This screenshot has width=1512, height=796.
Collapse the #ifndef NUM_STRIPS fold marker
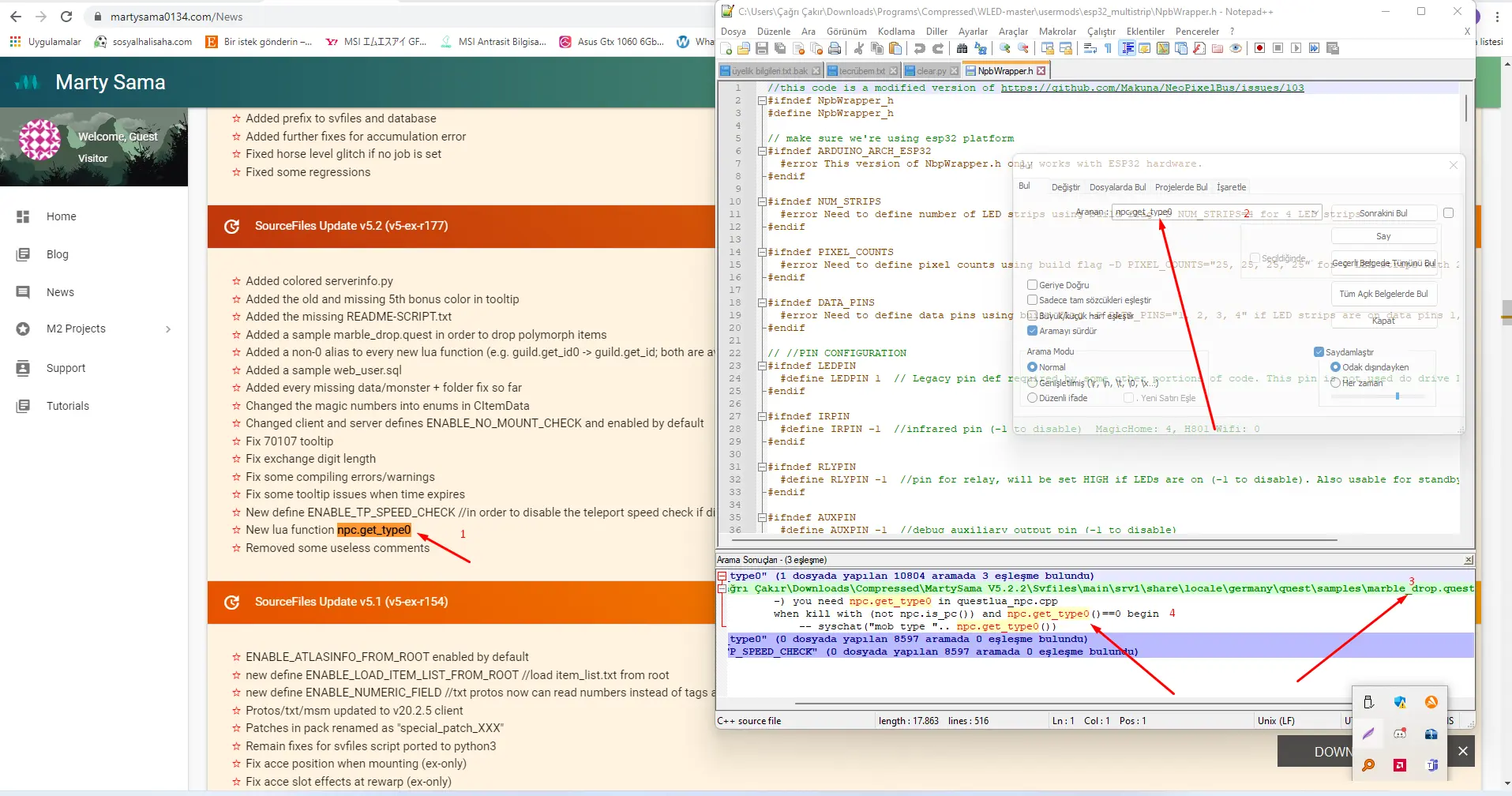(x=762, y=201)
